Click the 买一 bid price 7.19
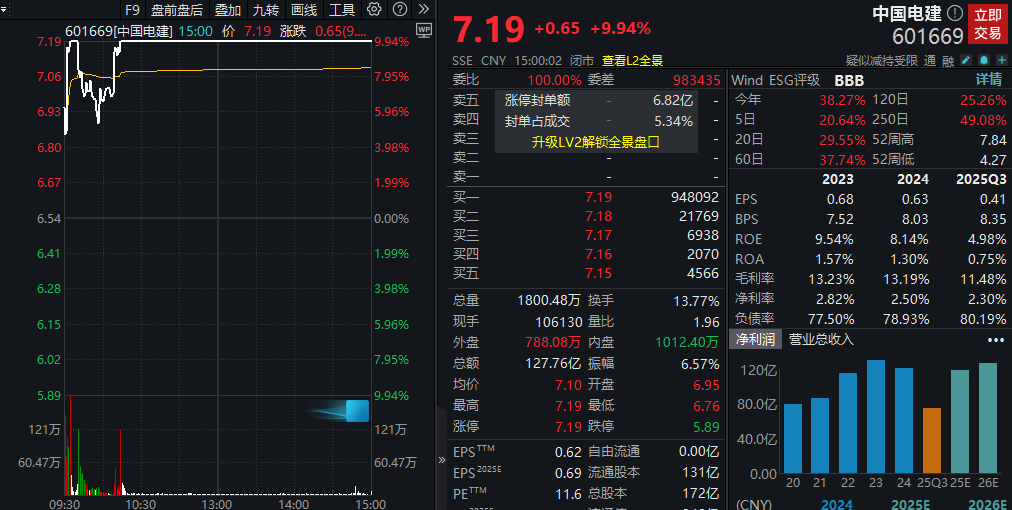 coord(598,197)
